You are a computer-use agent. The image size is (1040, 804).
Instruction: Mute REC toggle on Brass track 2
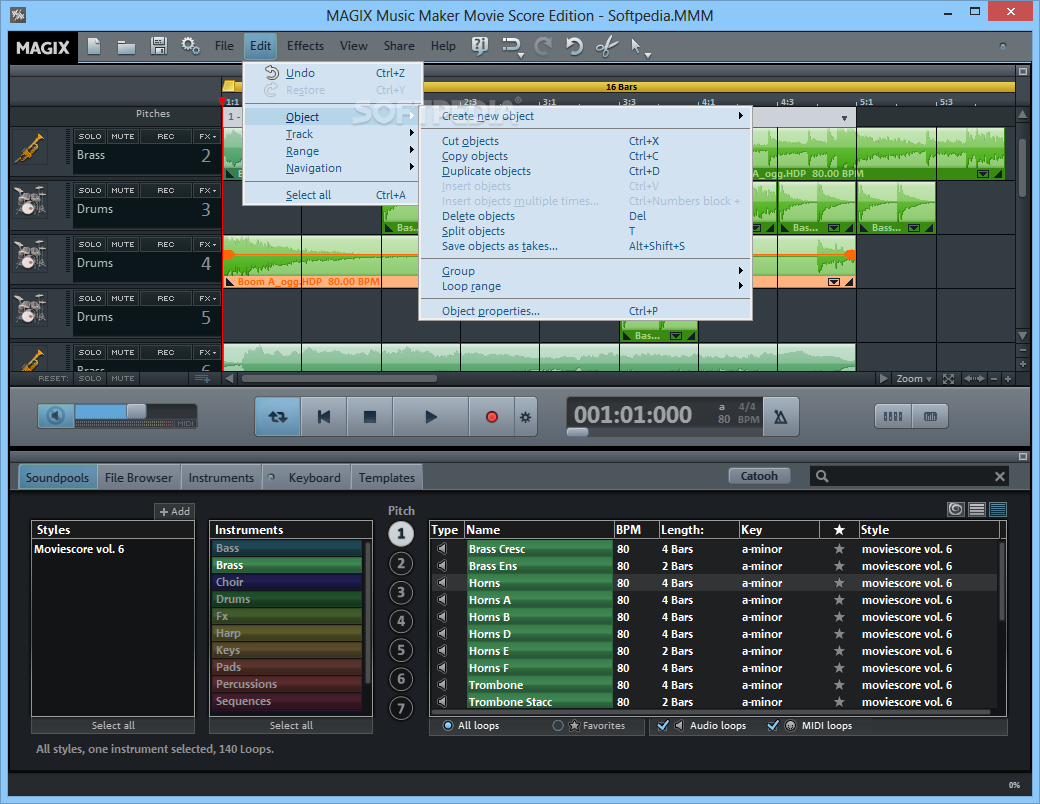(166, 136)
